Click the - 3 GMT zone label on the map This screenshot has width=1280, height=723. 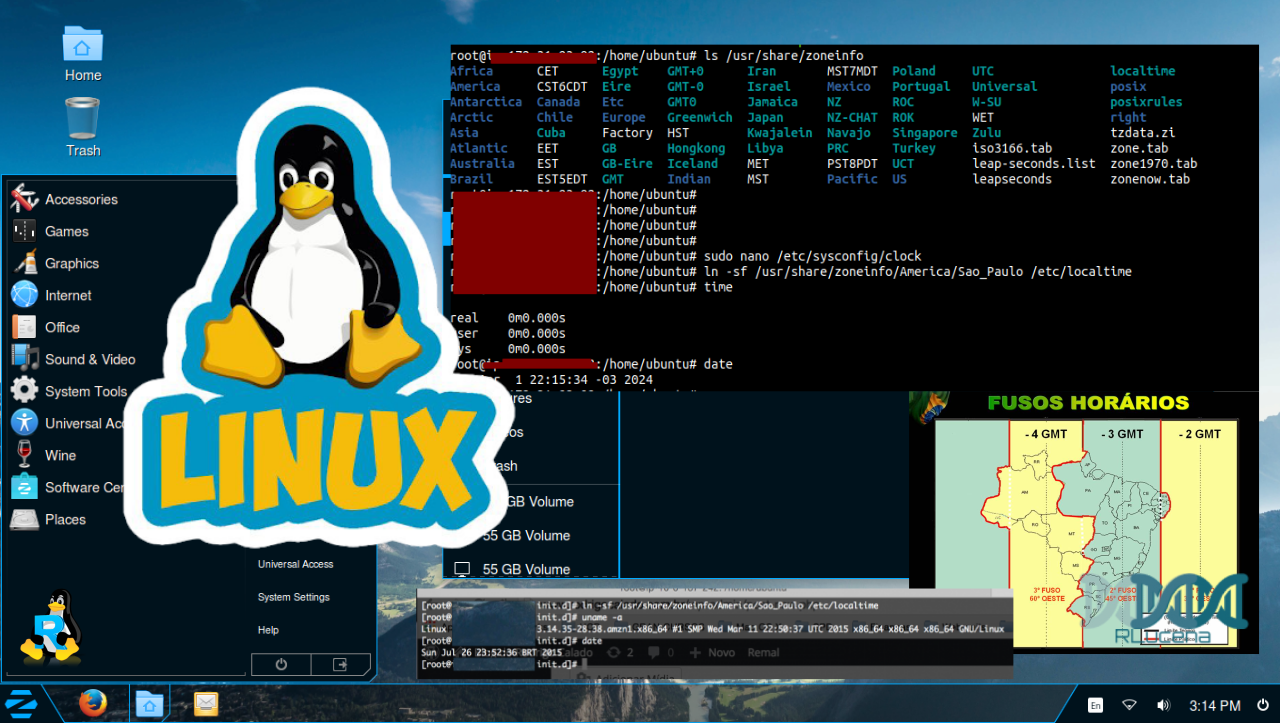tap(1122, 434)
